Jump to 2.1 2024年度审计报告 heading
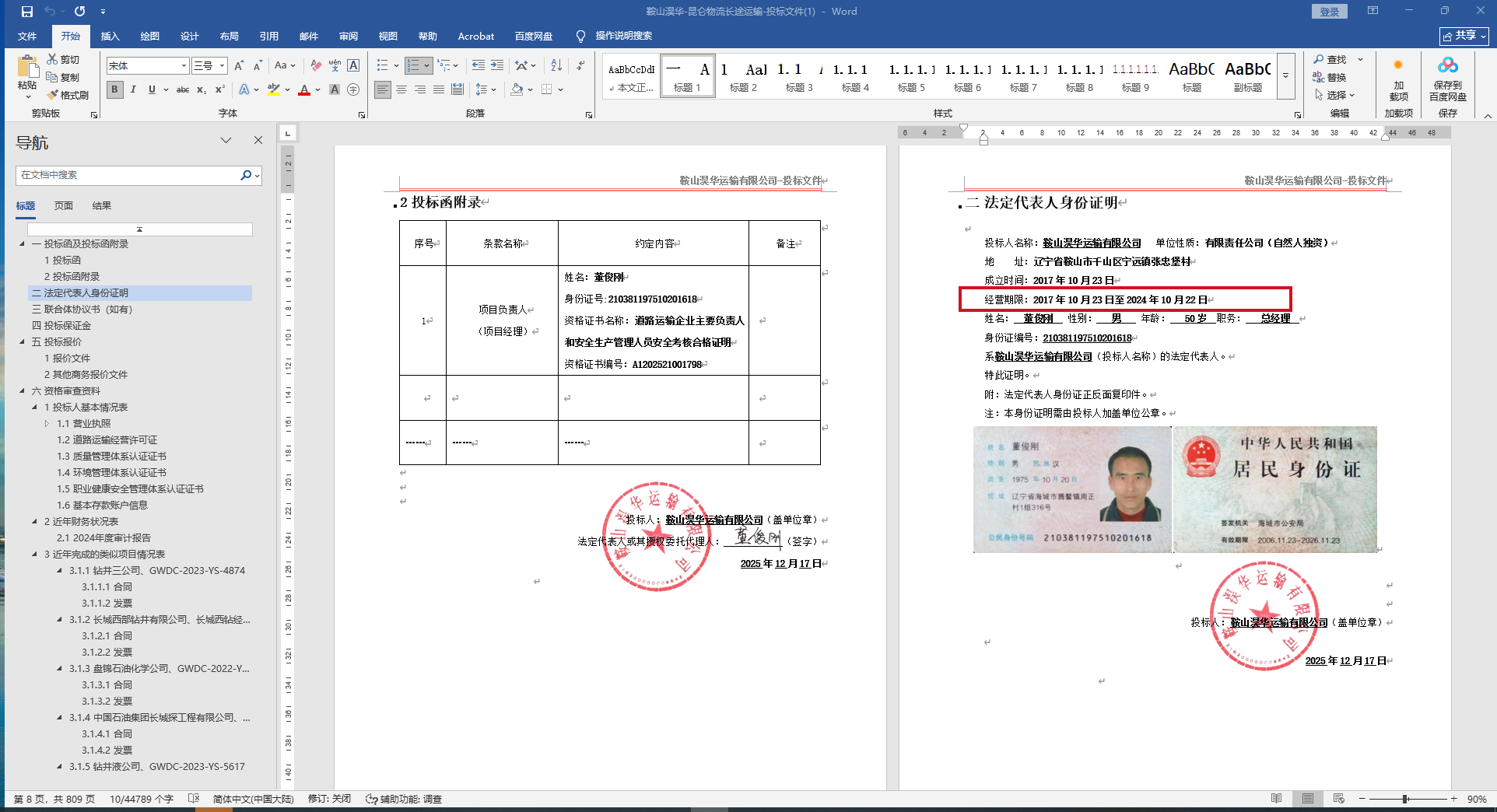Image resolution: width=1497 pixels, height=812 pixels. 103,537
